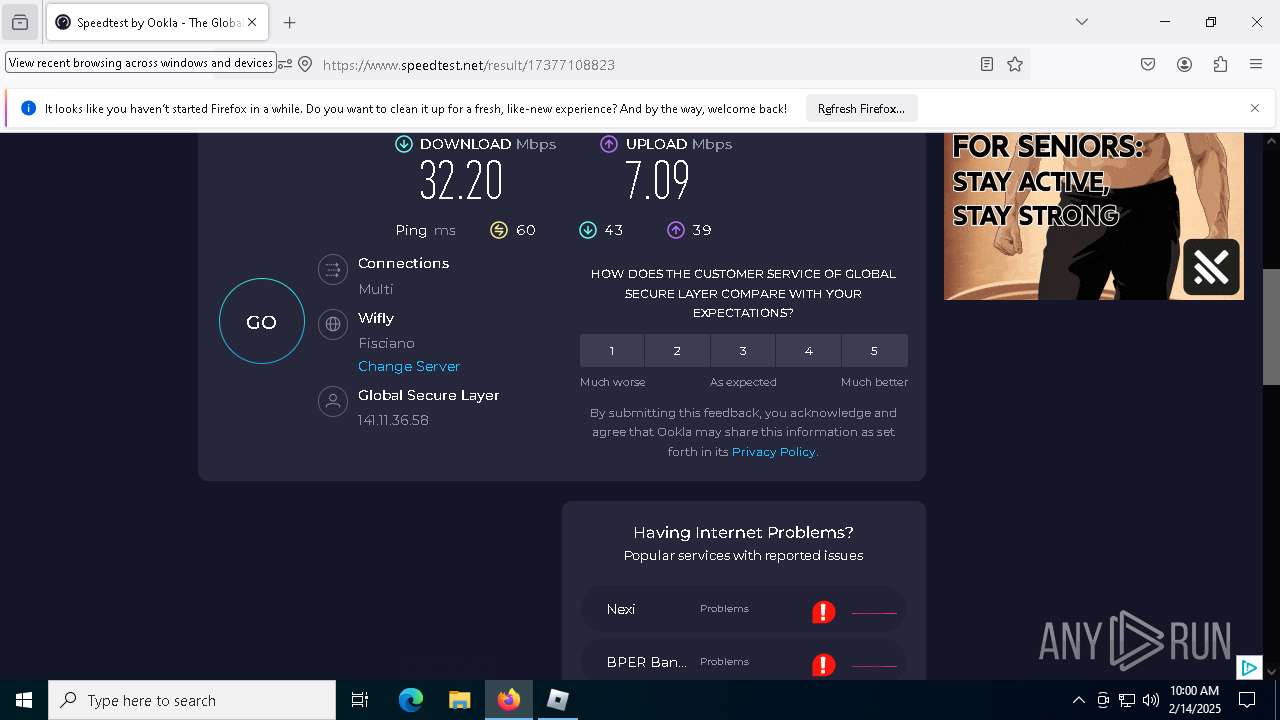The width and height of the screenshot is (1280, 720).
Task: Launch Microsoft Edge from the taskbar
Action: point(411,700)
